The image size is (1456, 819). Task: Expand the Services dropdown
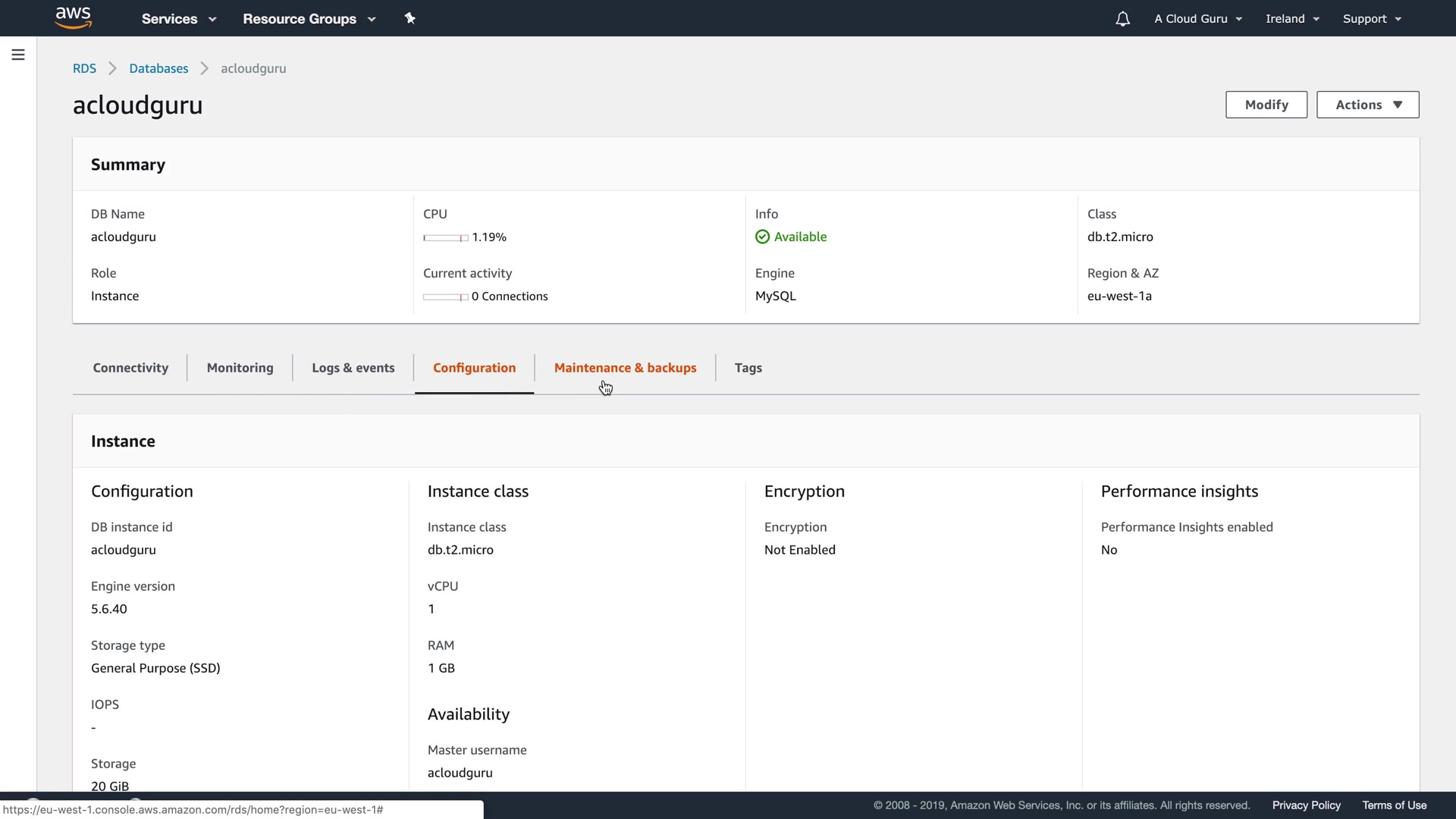pos(179,19)
